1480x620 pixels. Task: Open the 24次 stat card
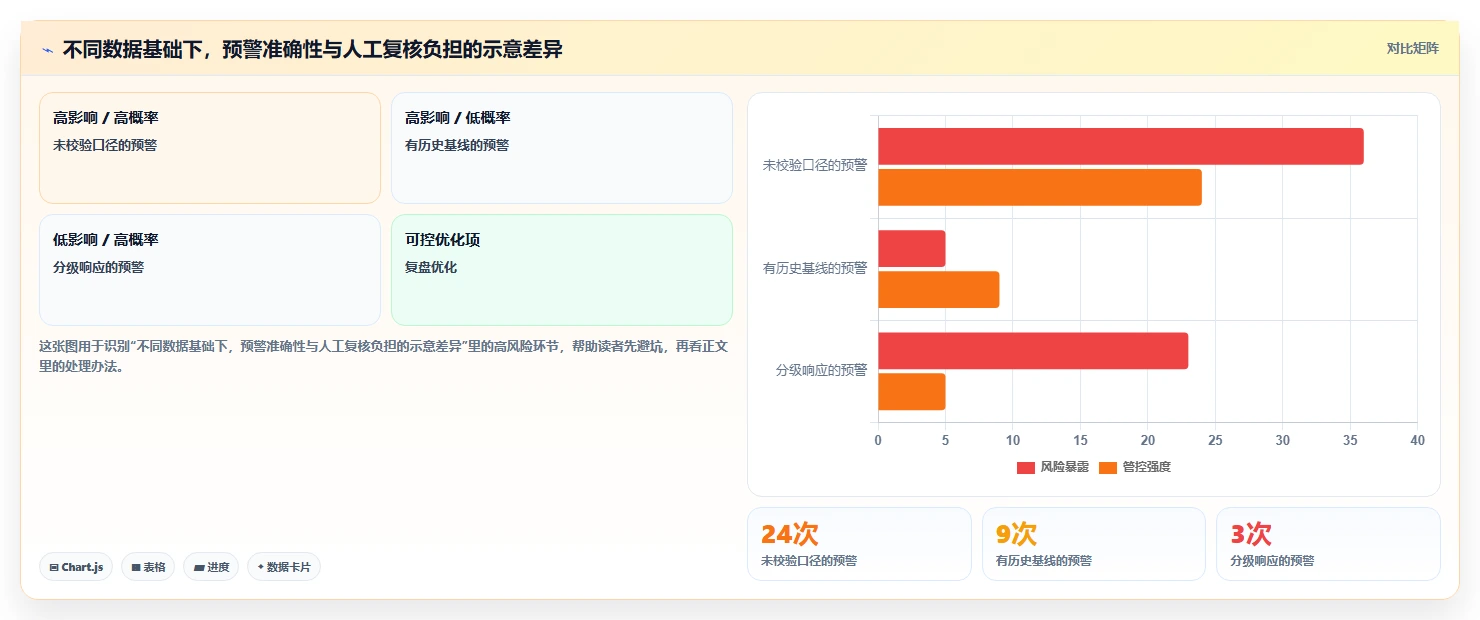point(859,544)
